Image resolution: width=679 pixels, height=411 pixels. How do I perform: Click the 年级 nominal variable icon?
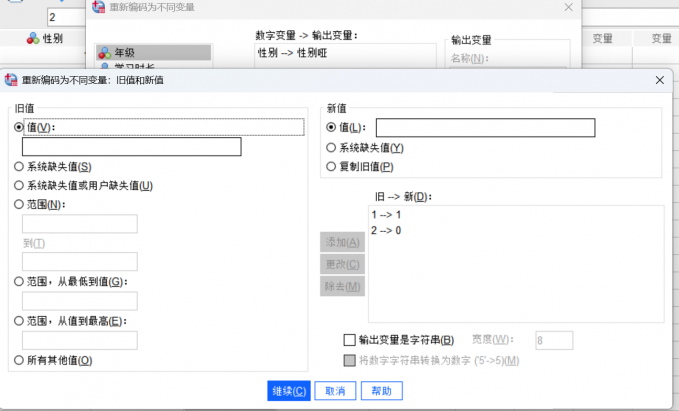[x=104, y=53]
